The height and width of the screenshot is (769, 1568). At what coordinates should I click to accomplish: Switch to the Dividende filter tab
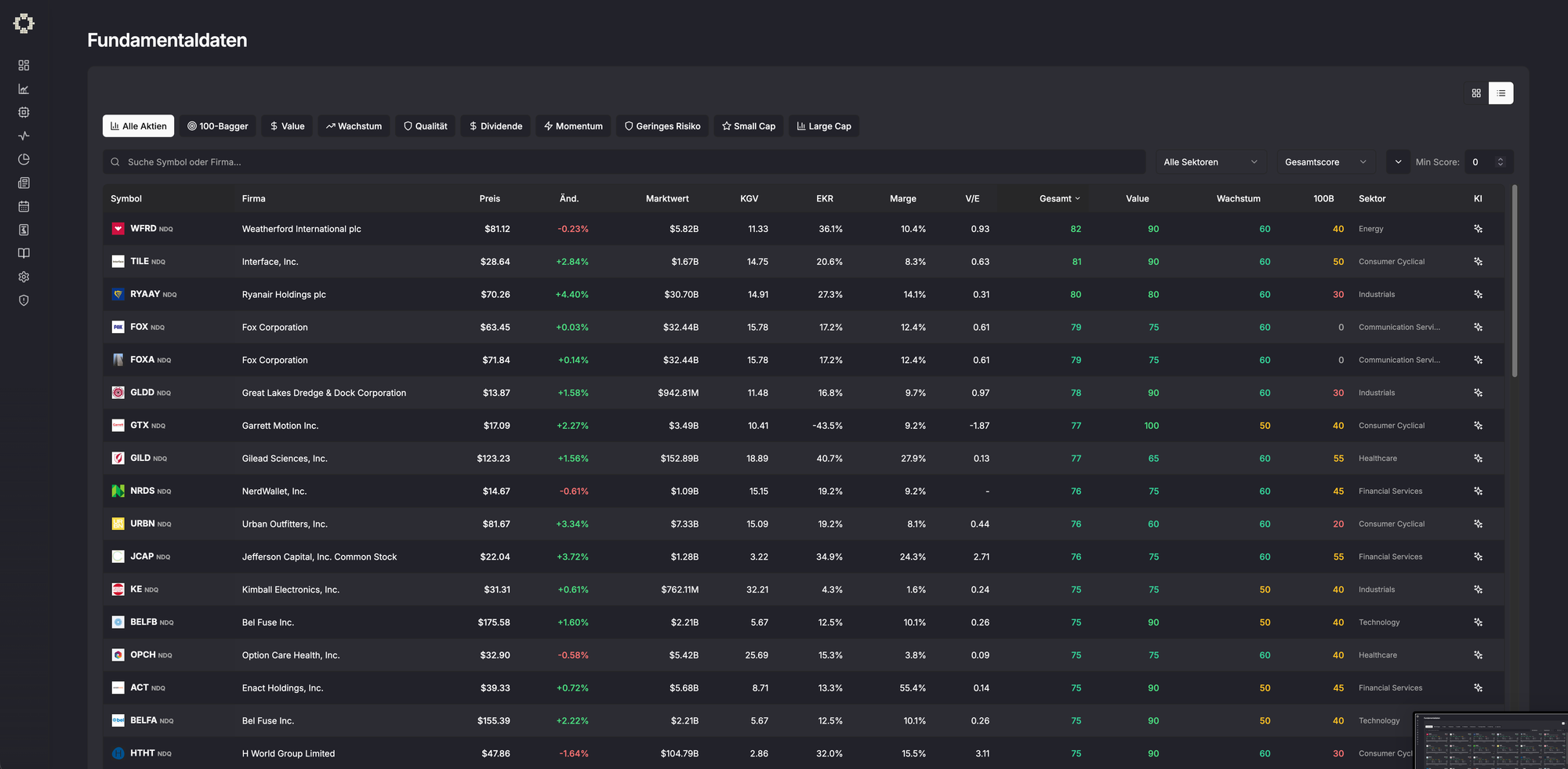pyautogui.click(x=495, y=126)
